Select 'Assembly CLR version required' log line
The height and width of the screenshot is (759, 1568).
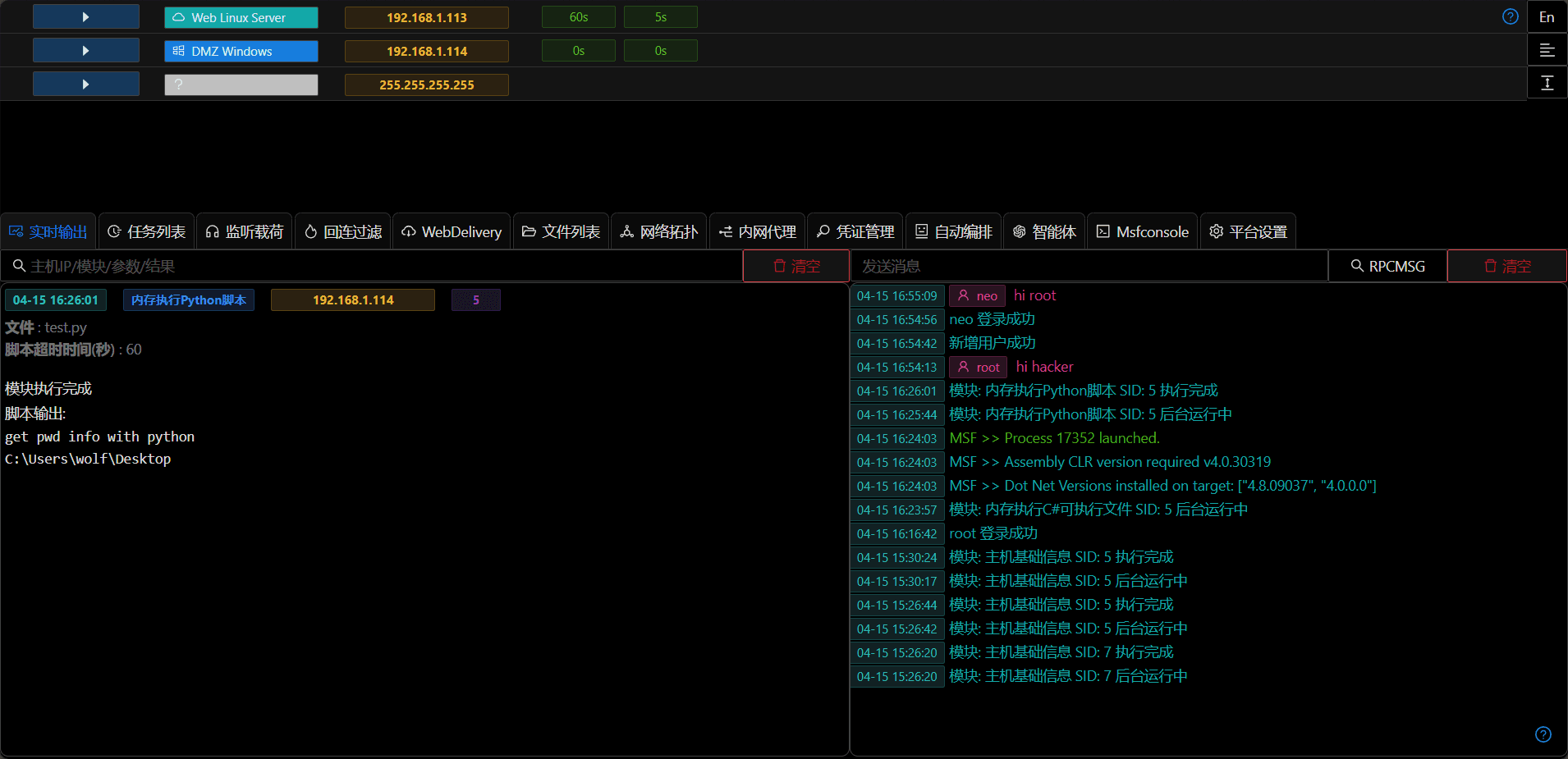click(x=1110, y=462)
